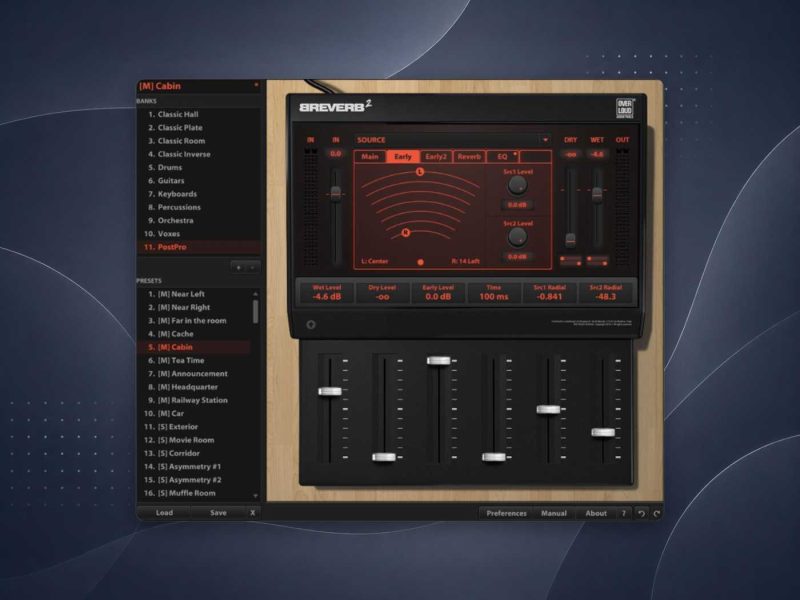Screen dimensions: 800x600
Task: Click hardware fader under Wet Level
Action: (330, 391)
